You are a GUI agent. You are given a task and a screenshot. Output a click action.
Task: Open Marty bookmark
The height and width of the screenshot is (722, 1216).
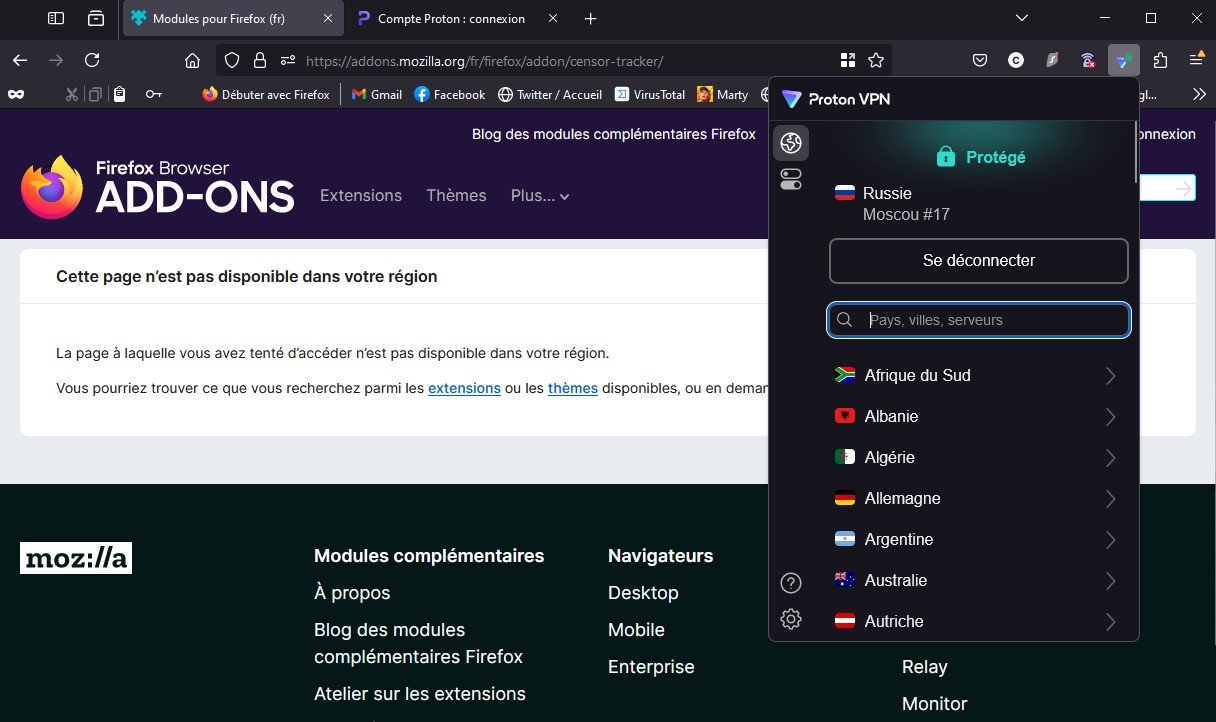[722, 94]
